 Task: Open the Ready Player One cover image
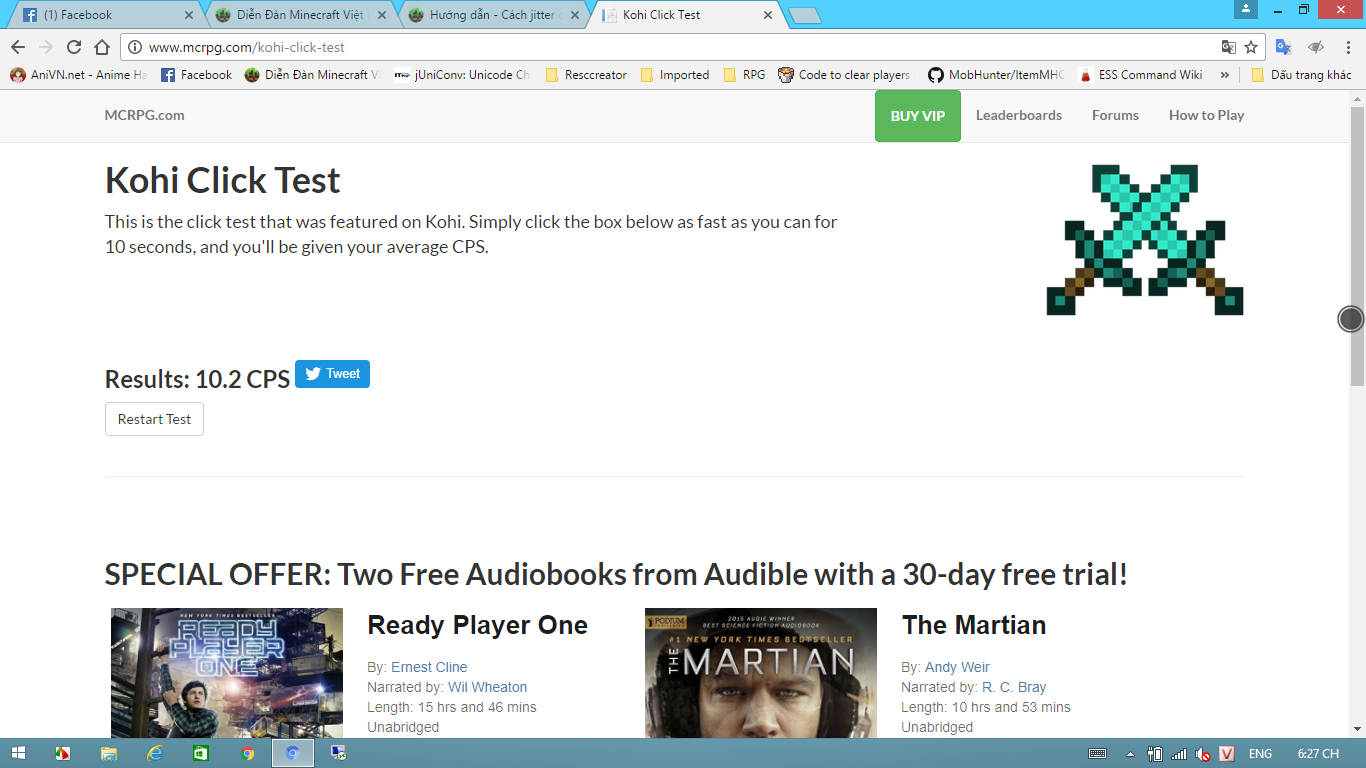(227, 673)
